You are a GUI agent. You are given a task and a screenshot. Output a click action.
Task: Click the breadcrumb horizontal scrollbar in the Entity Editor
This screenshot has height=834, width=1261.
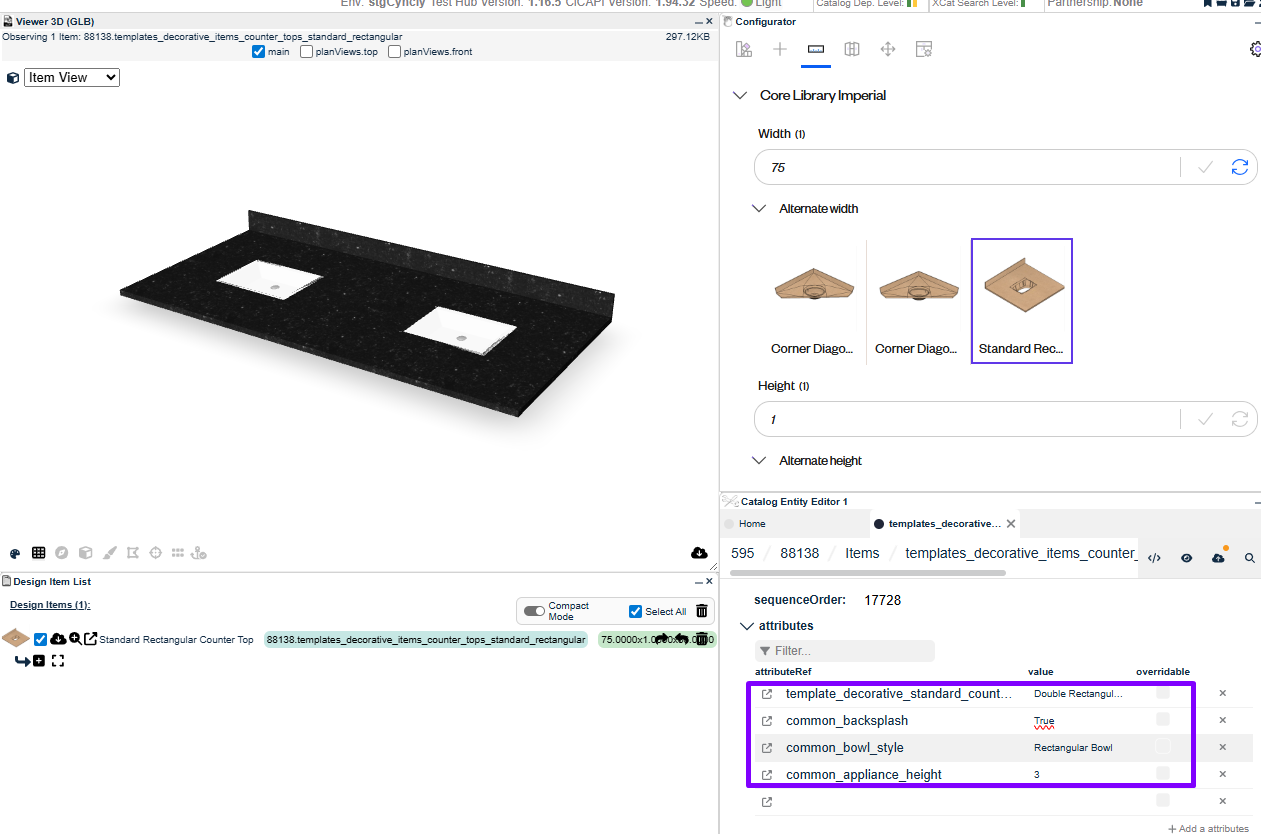(868, 573)
